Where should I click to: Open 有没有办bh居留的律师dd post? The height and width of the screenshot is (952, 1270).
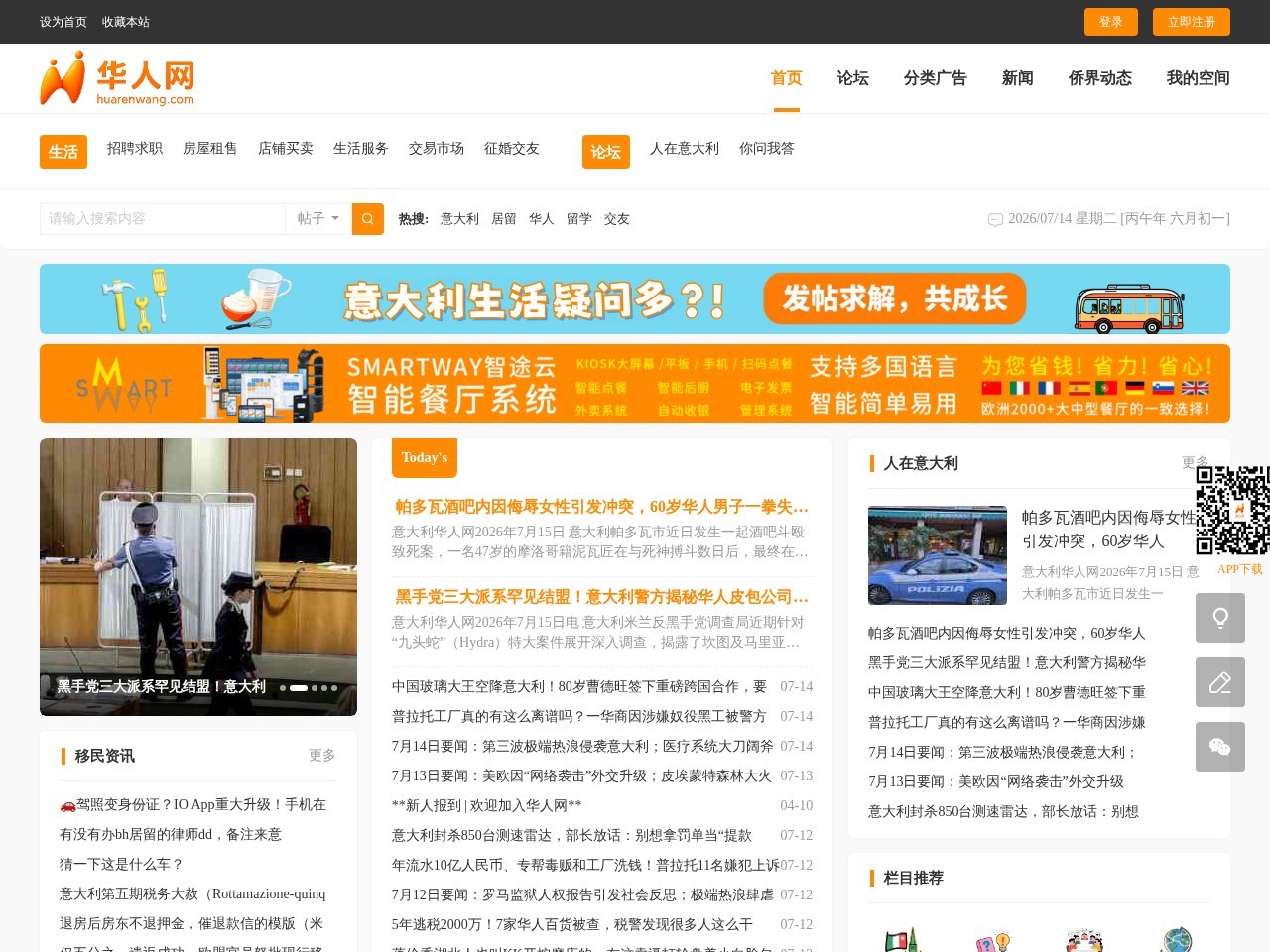[x=171, y=834]
